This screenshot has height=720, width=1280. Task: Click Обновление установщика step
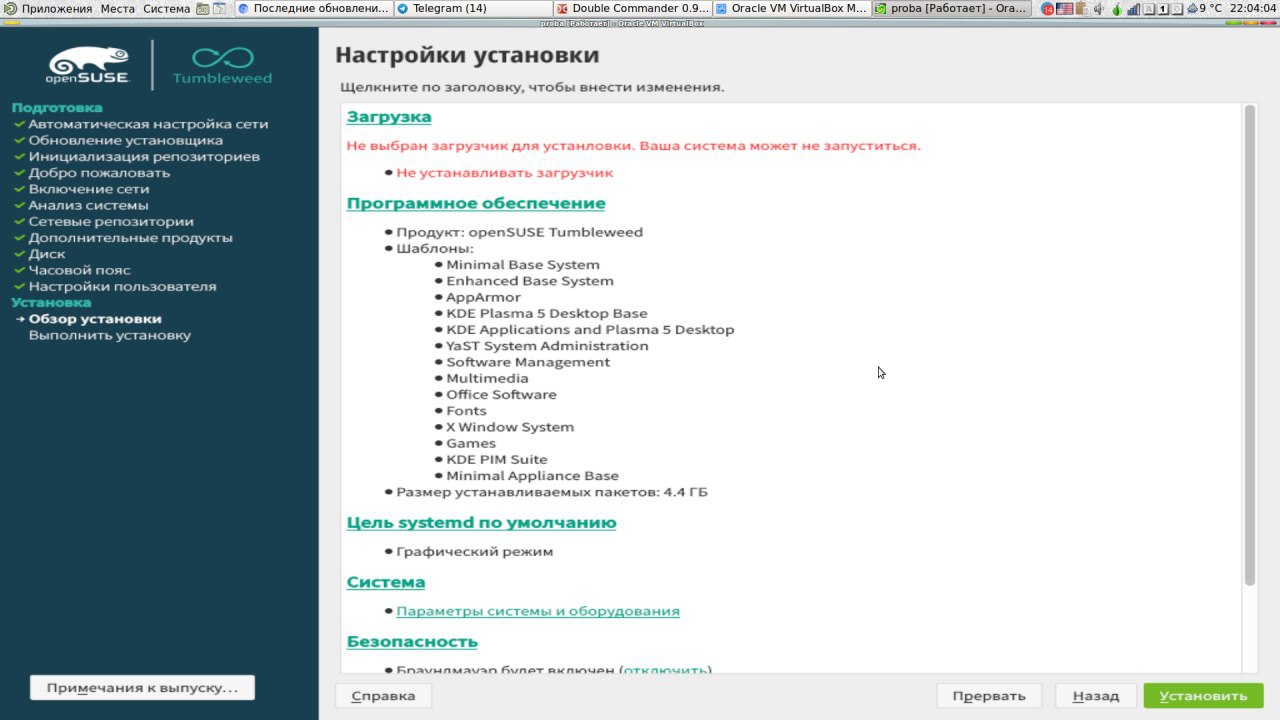pyautogui.click(x=126, y=140)
